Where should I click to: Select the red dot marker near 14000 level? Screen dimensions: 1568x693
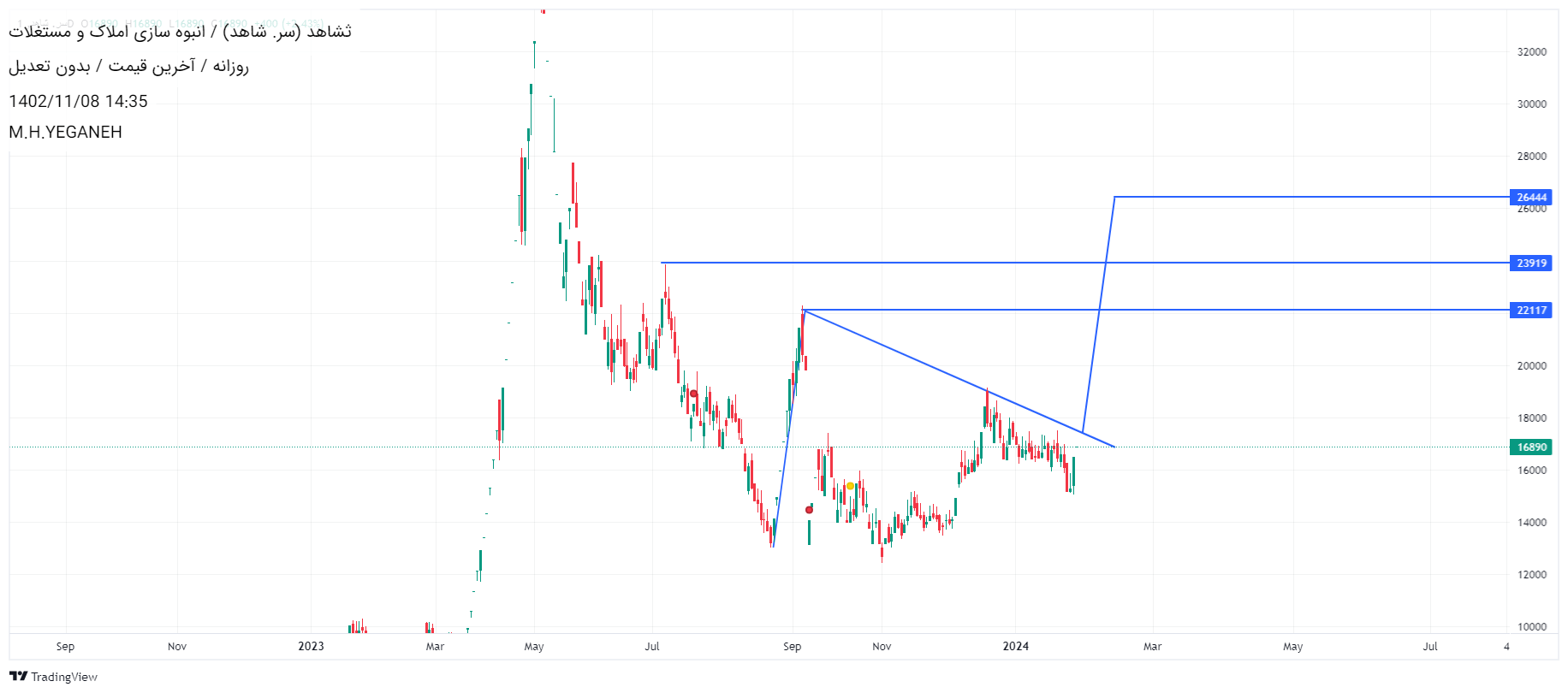[809, 510]
